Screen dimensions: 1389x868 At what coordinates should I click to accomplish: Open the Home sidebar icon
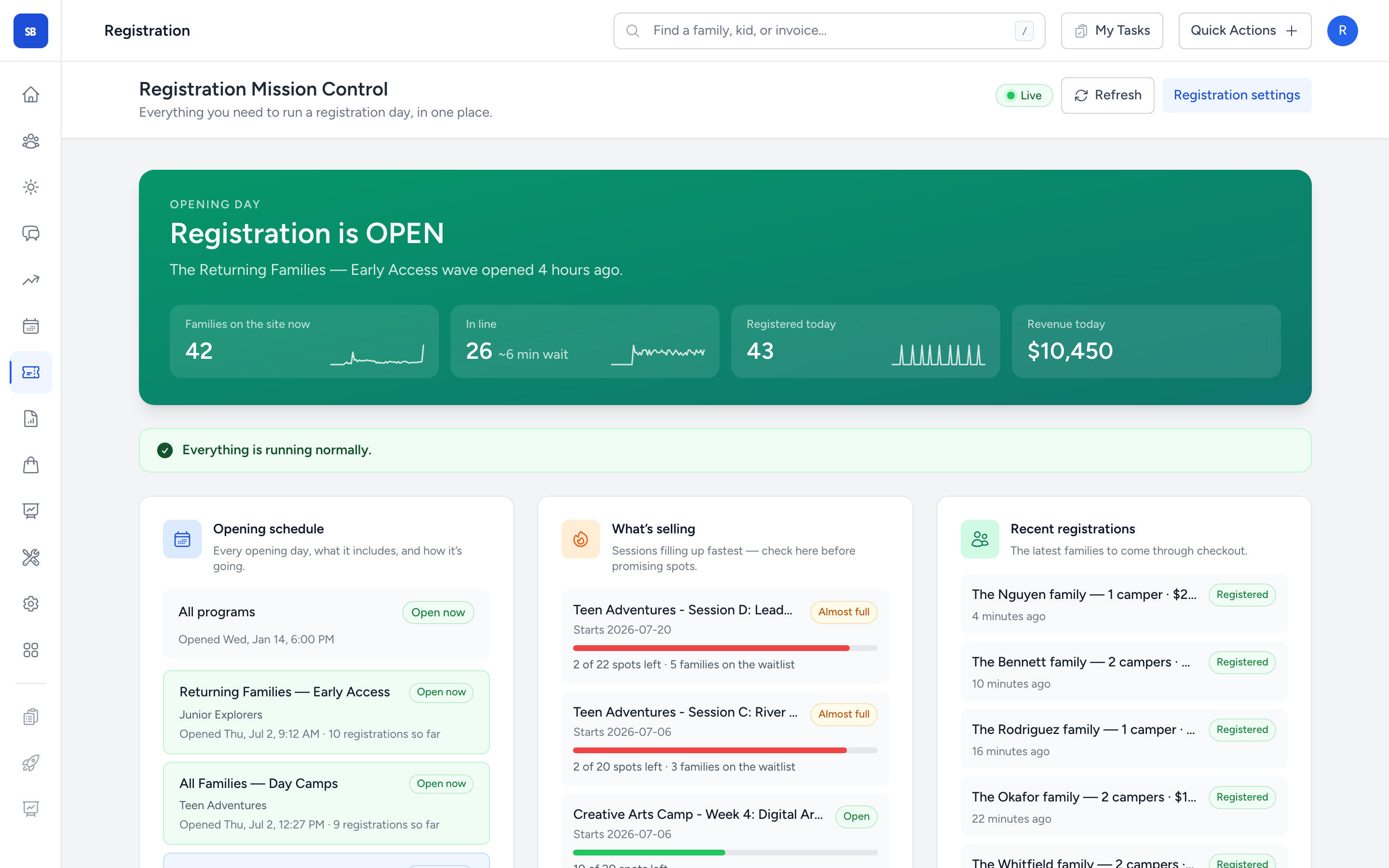30,95
